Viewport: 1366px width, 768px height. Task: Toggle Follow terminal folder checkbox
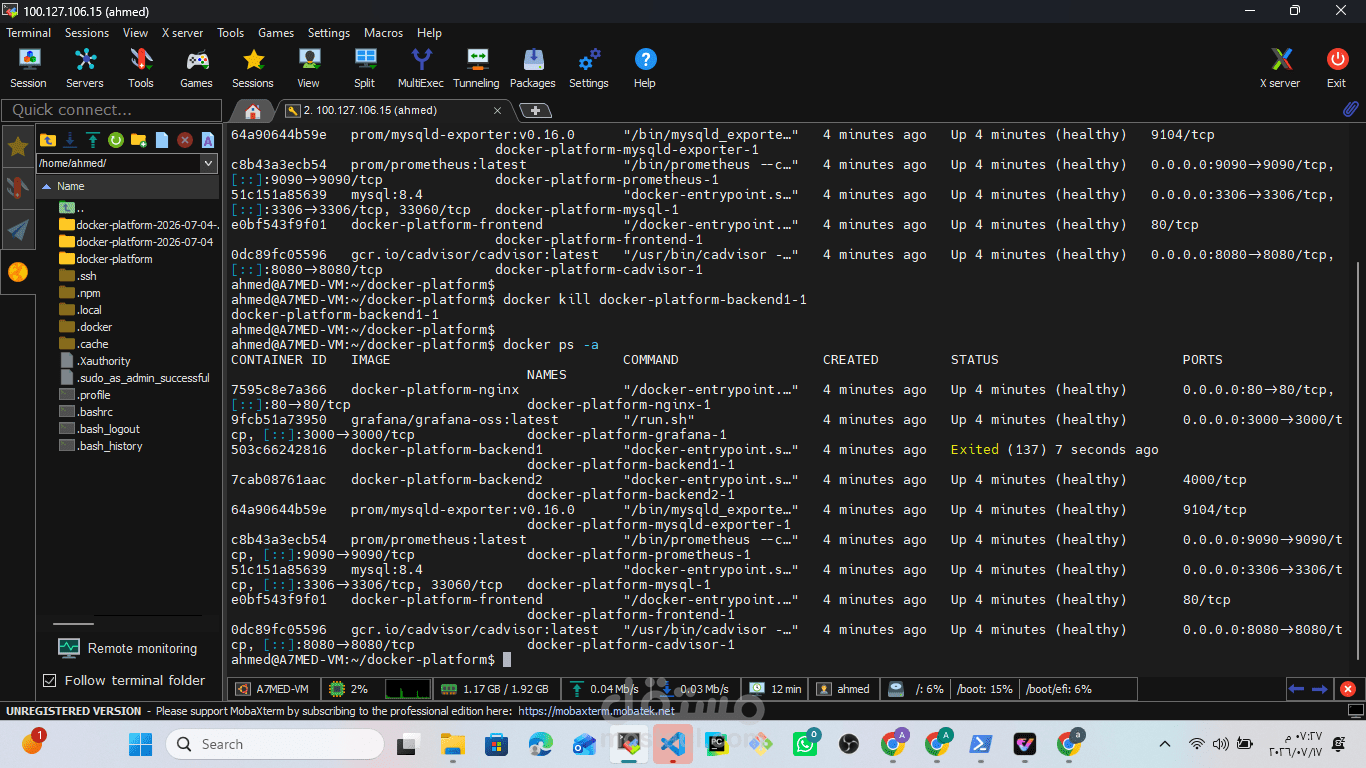(50, 680)
